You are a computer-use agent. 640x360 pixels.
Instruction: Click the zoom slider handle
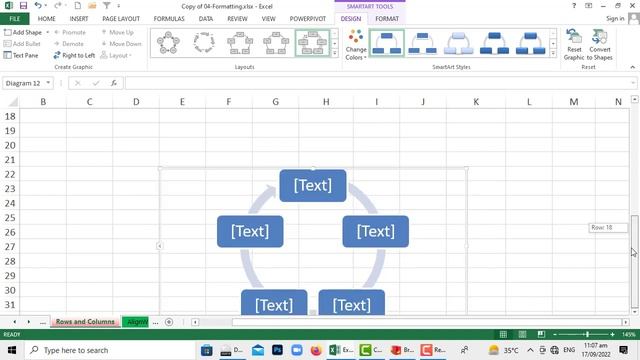coord(587,334)
